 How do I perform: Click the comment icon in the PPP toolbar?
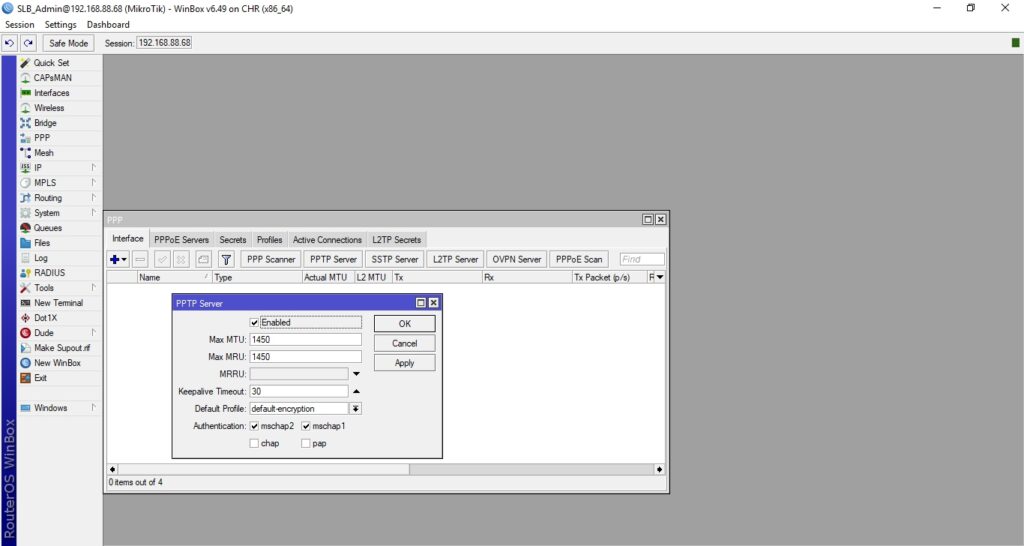[203, 259]
